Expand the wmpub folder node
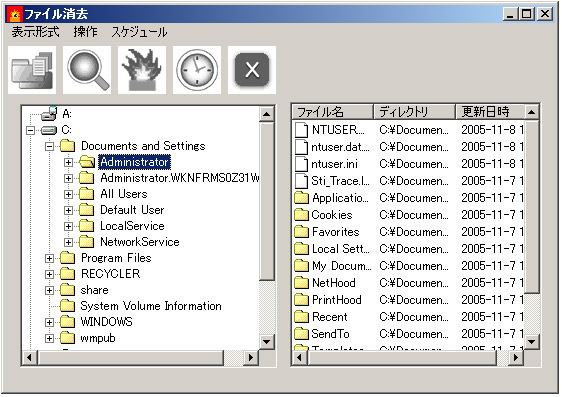562x397 pixels. point(49,338)
